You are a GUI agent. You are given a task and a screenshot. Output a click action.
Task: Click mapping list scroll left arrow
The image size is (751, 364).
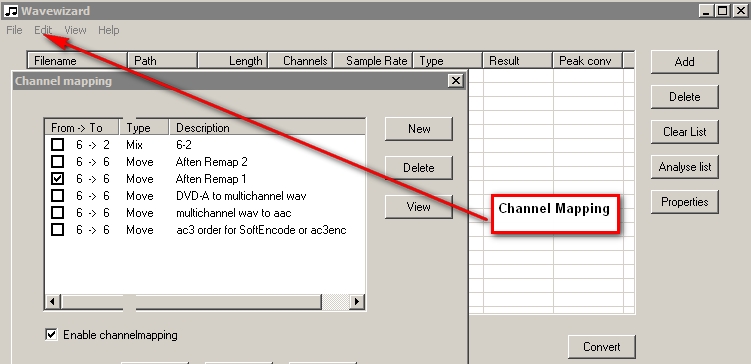pos(53,302)
